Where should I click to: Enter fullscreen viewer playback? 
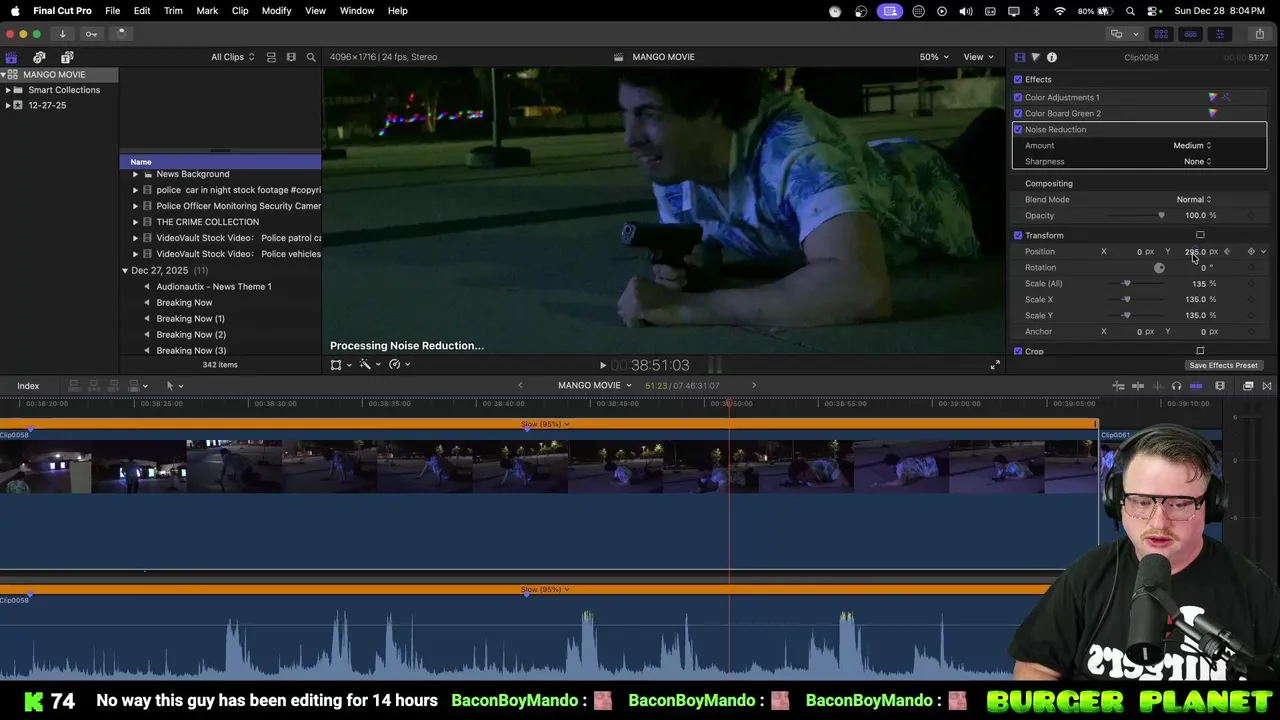(995, 365)
